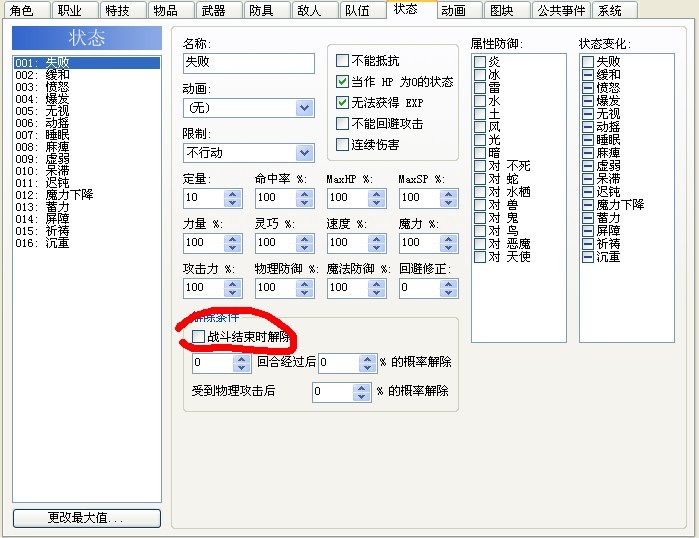Viewport: 699px width, 538px height.
Task: Increase 受到物理攻击后 release probability up arrow
Action: coord(362,388)
